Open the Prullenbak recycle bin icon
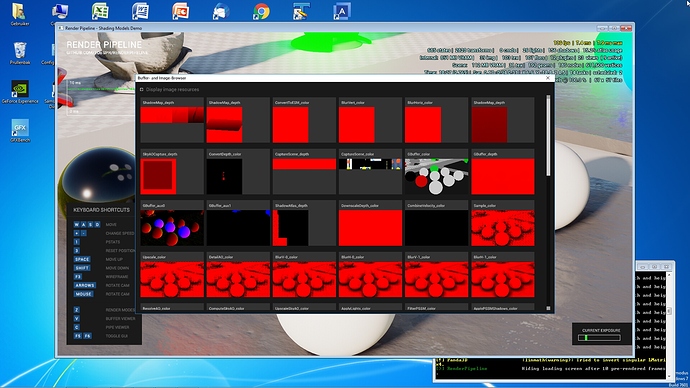The image size is (690, 388). pos(20,53)
